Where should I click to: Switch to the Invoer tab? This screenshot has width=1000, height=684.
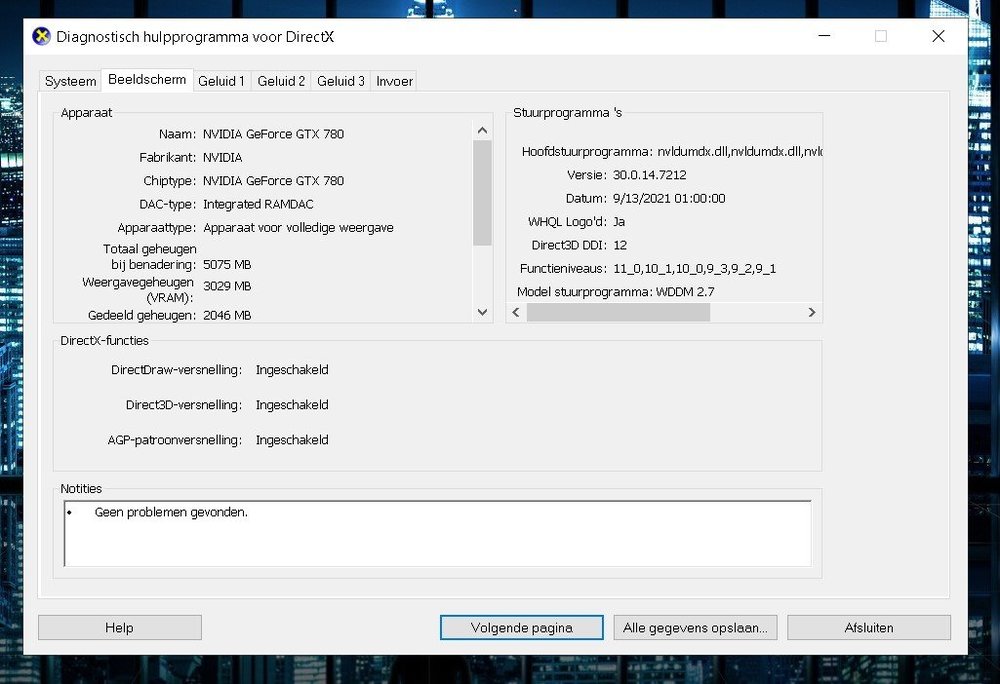pos(393,81)
